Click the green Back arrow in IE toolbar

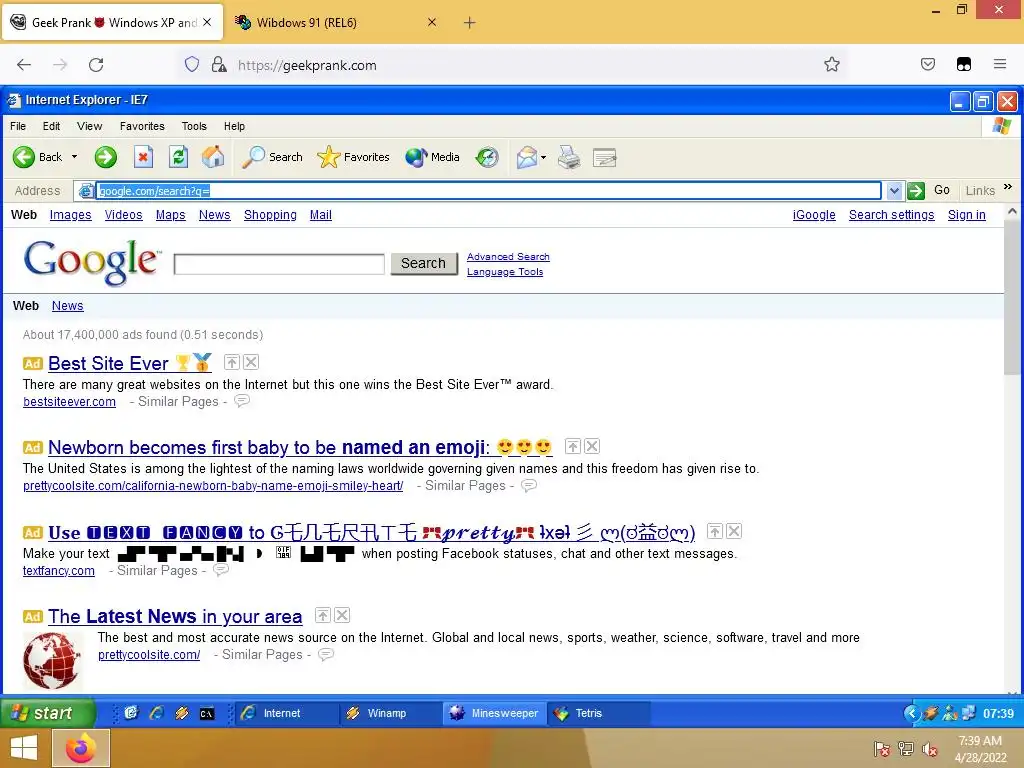click(24, 157)
